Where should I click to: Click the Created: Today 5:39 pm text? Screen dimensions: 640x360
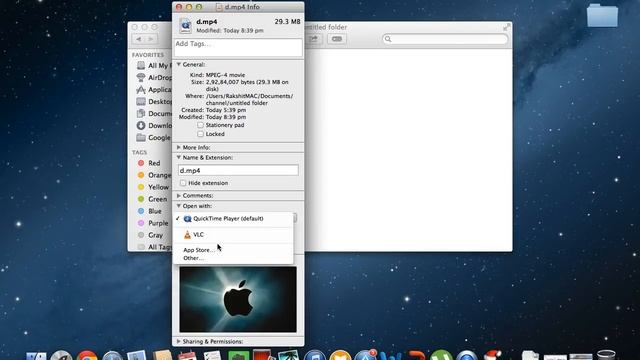coord(213,110)
